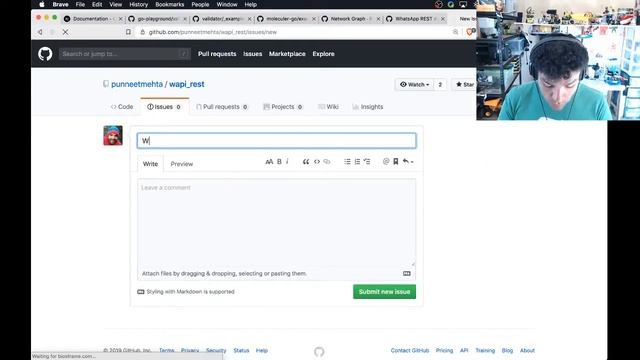
Task: Stop page loading with X button
Action: coord(65,32)
